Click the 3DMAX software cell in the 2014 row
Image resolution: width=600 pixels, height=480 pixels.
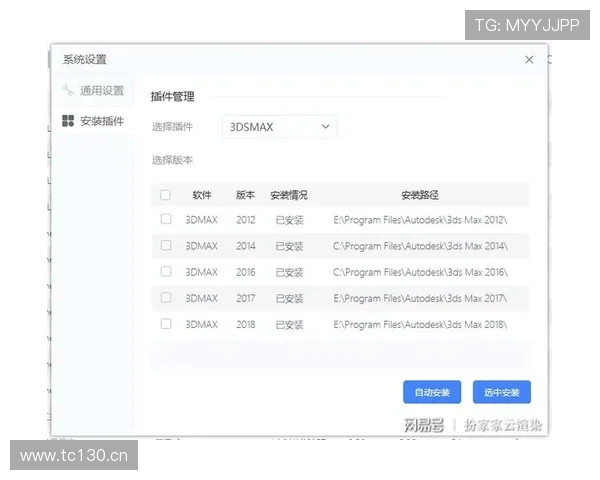202,246
